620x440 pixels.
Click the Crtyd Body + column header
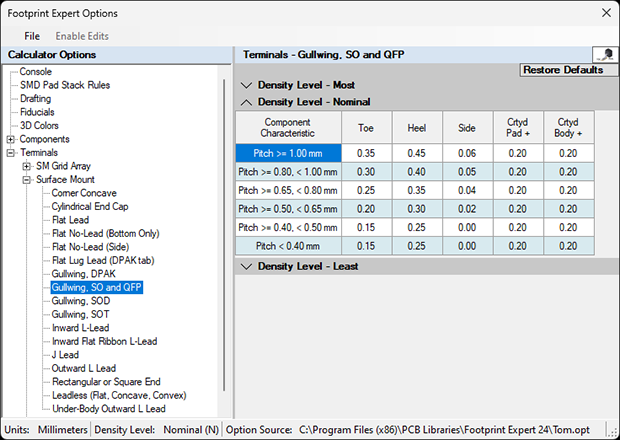click(x=569, y=128)
